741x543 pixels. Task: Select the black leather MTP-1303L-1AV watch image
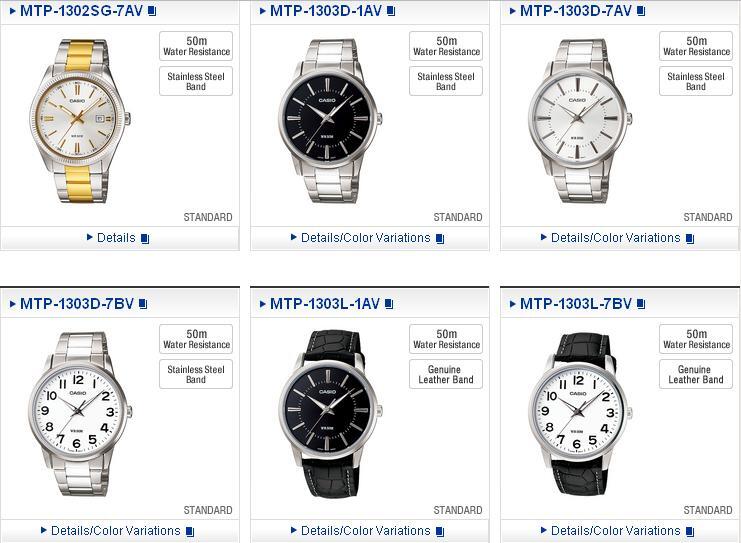330,414
